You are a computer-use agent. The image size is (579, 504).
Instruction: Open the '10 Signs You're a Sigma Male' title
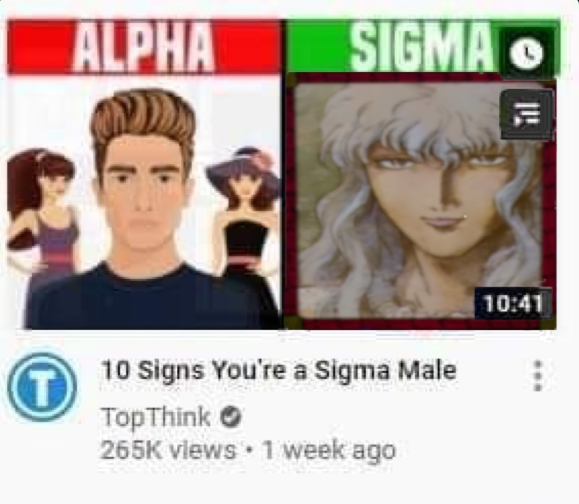point(279,370)
